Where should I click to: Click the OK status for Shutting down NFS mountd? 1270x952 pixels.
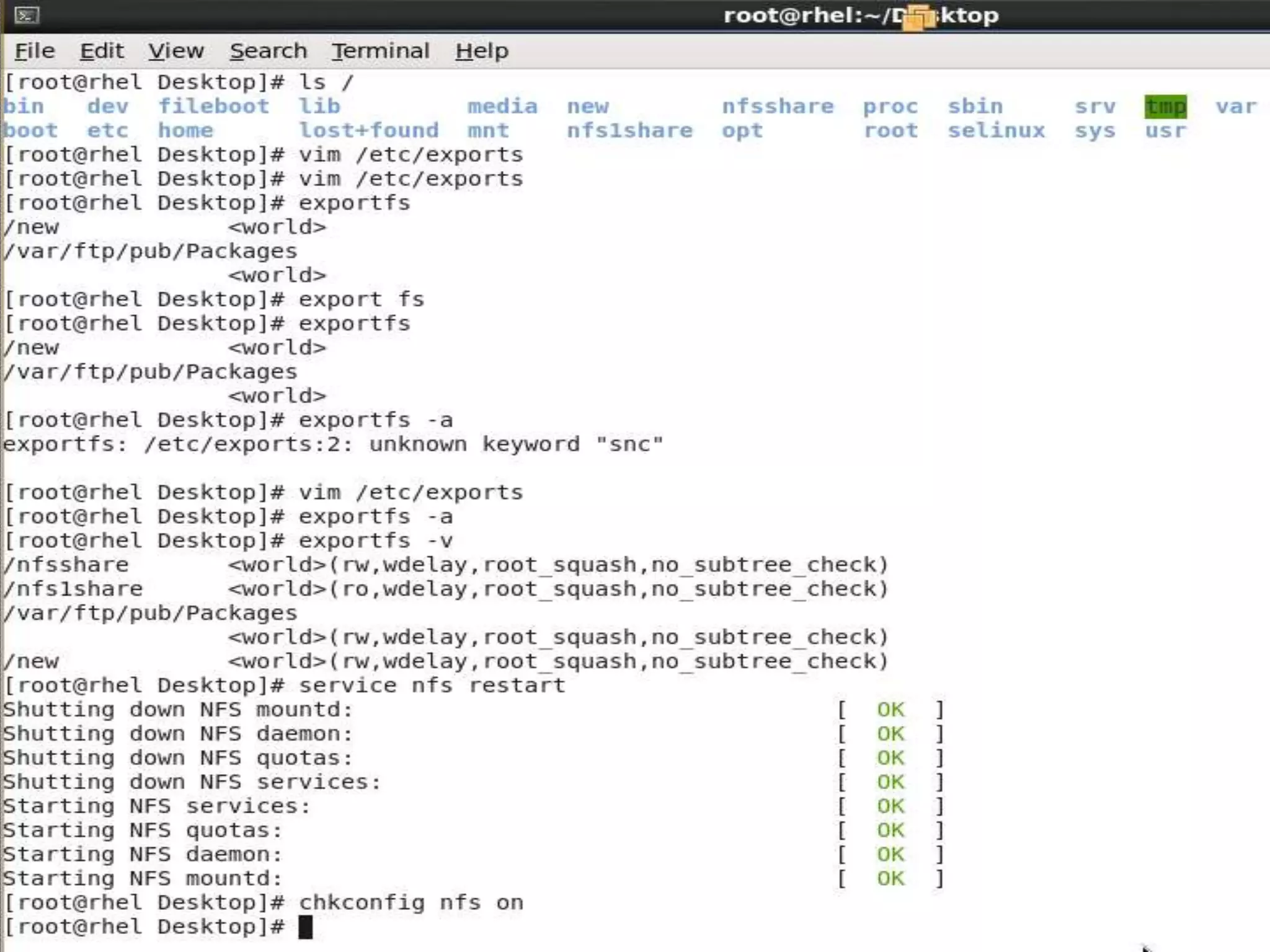890,710
